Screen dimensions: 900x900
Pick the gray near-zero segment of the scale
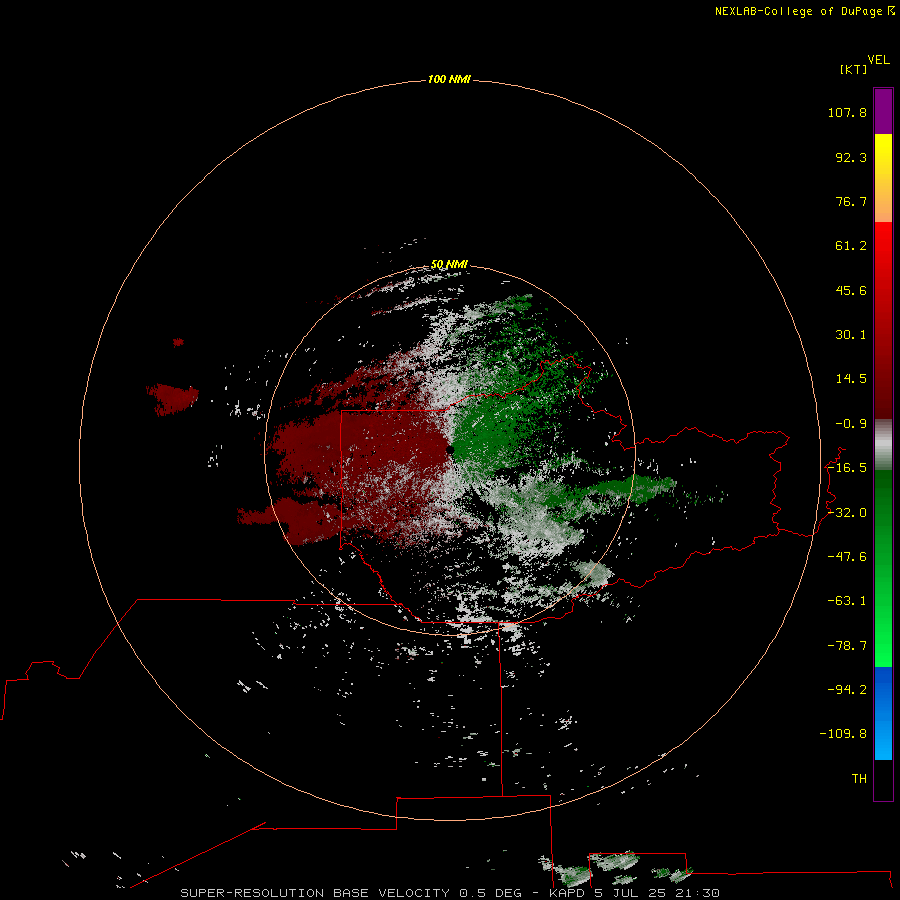click(x=883, y=445)
